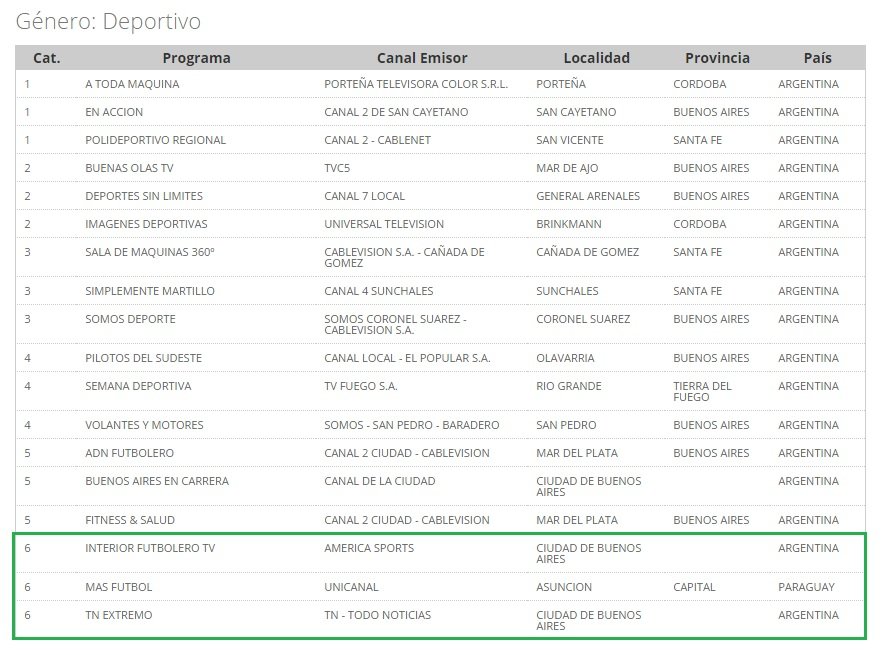
Task: Click the Género: Deportivo heading
Action: pyautogui.click(x=108, y=21)
